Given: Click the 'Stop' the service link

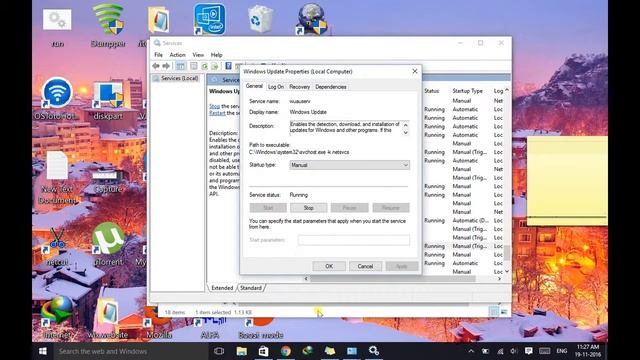Looking at the screenshot, I should (x=214, y=106).
